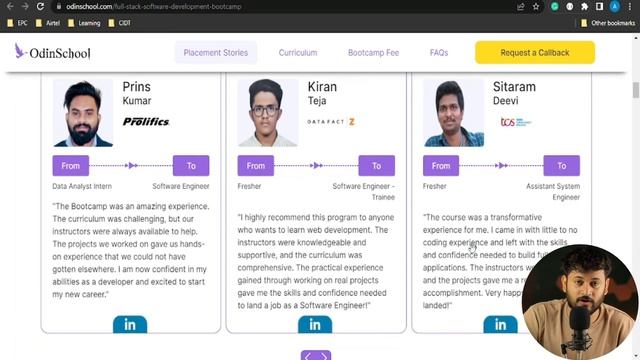Click 'Assistant System Engineer' text
This screenshot has width=640, height=360.
point(553,191)
